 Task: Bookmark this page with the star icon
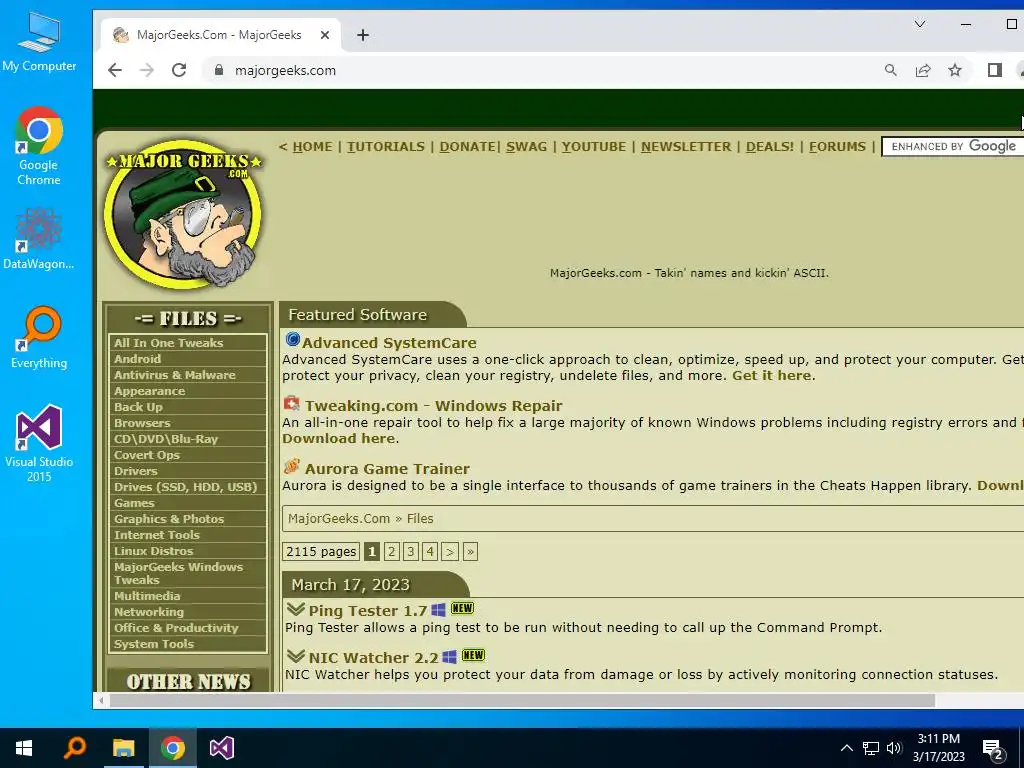[955, 70]
